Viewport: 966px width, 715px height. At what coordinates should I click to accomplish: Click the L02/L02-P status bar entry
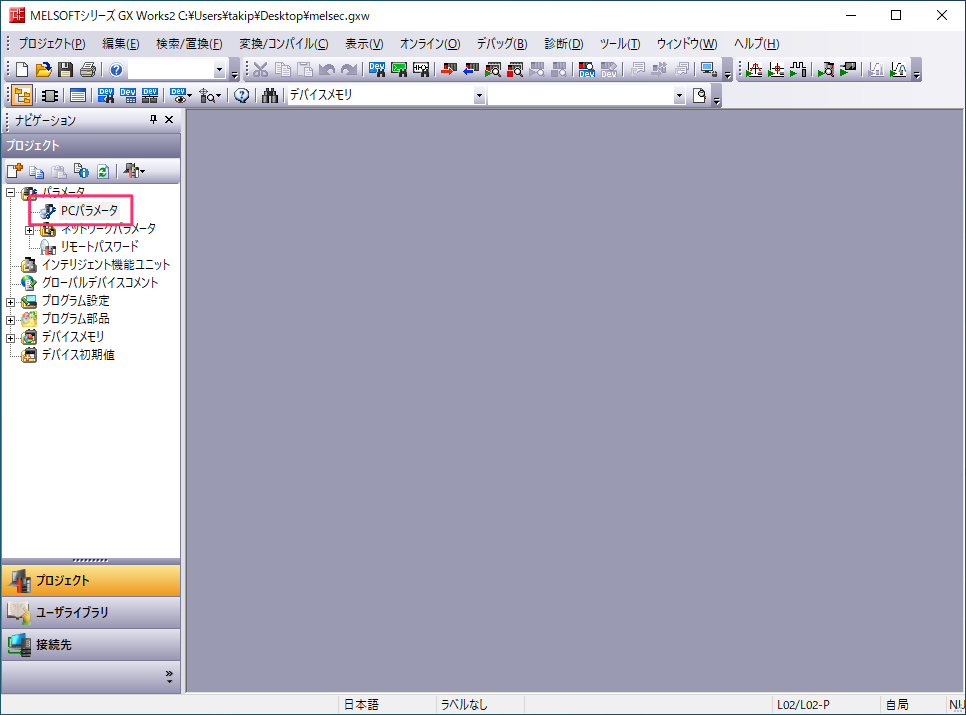pos(803,705)
